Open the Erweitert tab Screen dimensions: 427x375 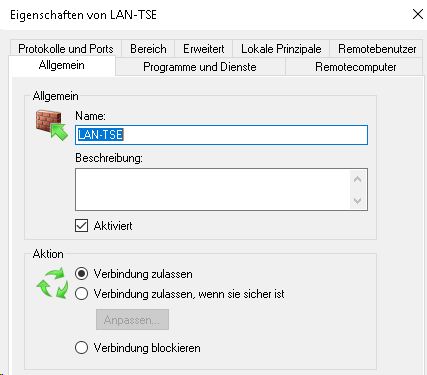(x=204, y=49)
